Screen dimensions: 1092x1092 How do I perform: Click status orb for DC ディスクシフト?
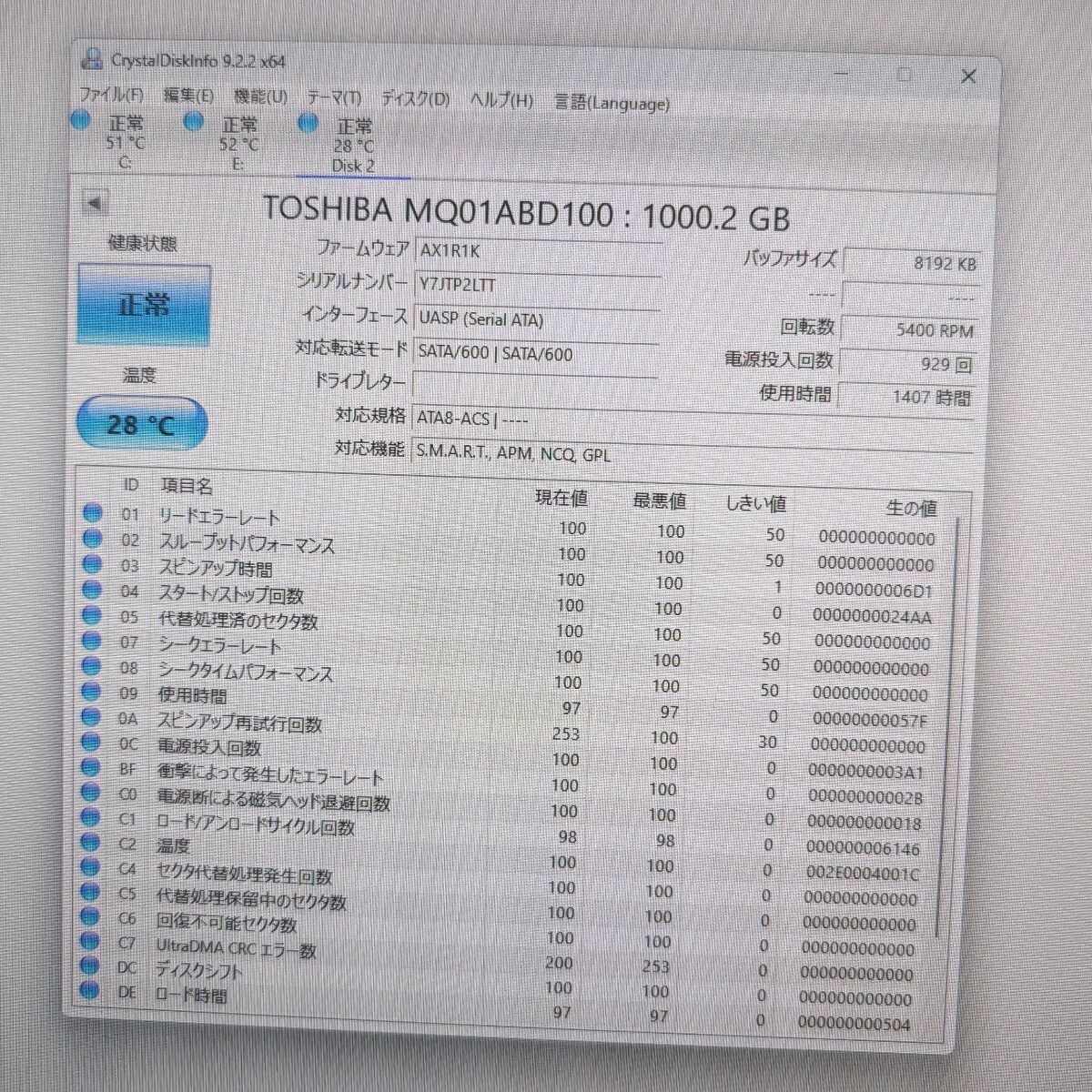coord(89,966)
